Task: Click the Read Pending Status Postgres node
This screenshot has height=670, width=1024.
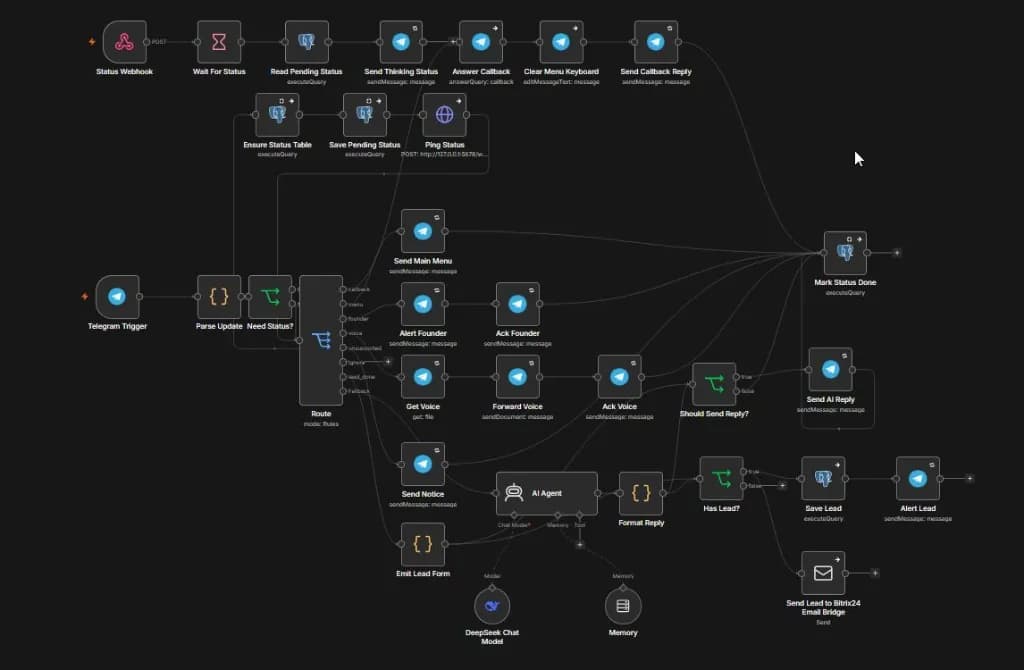Action: coord(306,42)
